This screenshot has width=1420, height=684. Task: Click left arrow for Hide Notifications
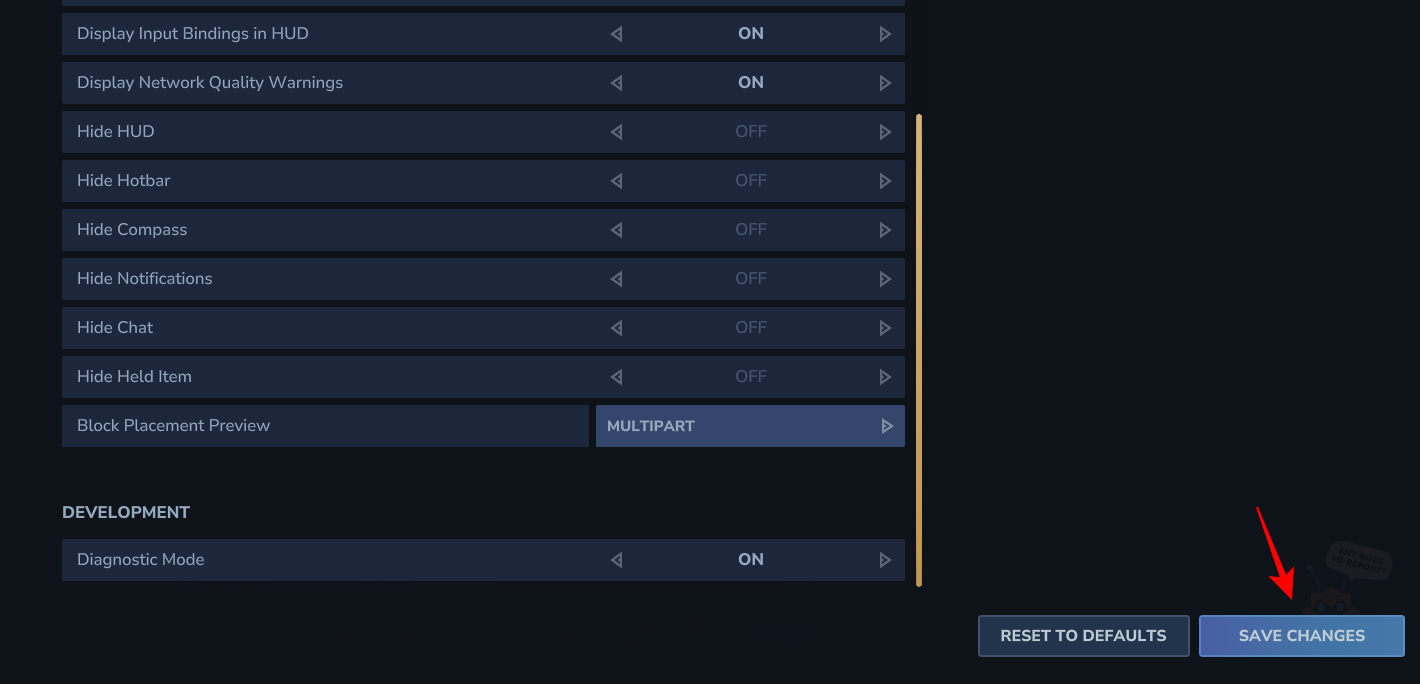[x=616, y=279]
